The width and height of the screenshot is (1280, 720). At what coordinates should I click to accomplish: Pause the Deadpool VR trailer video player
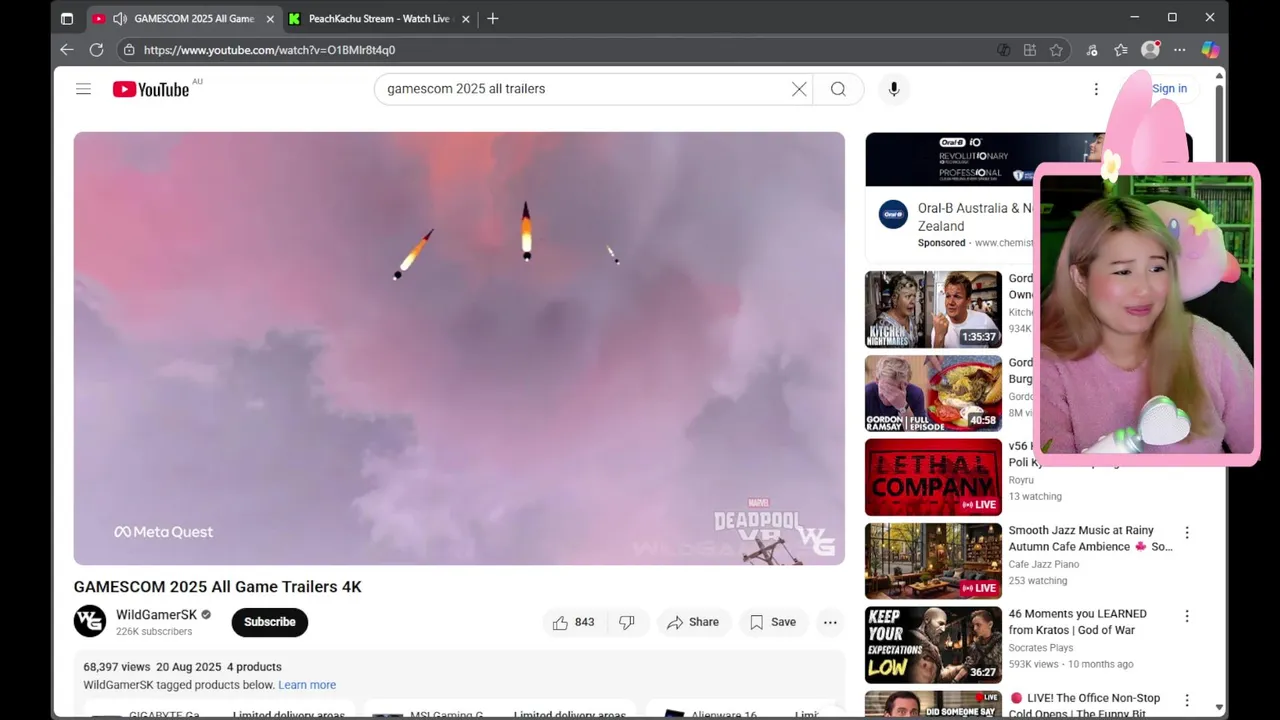pos(459,348)
